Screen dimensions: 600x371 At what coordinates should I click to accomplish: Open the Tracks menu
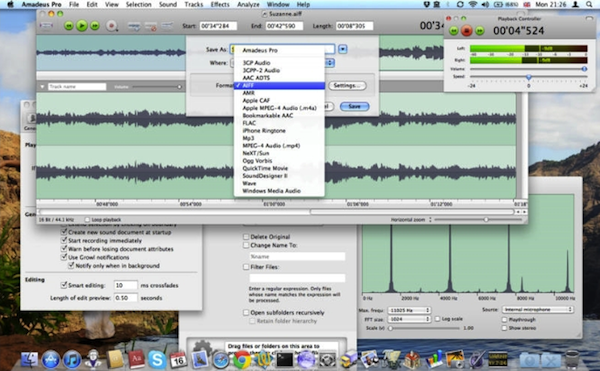click(x=194, y=4)
